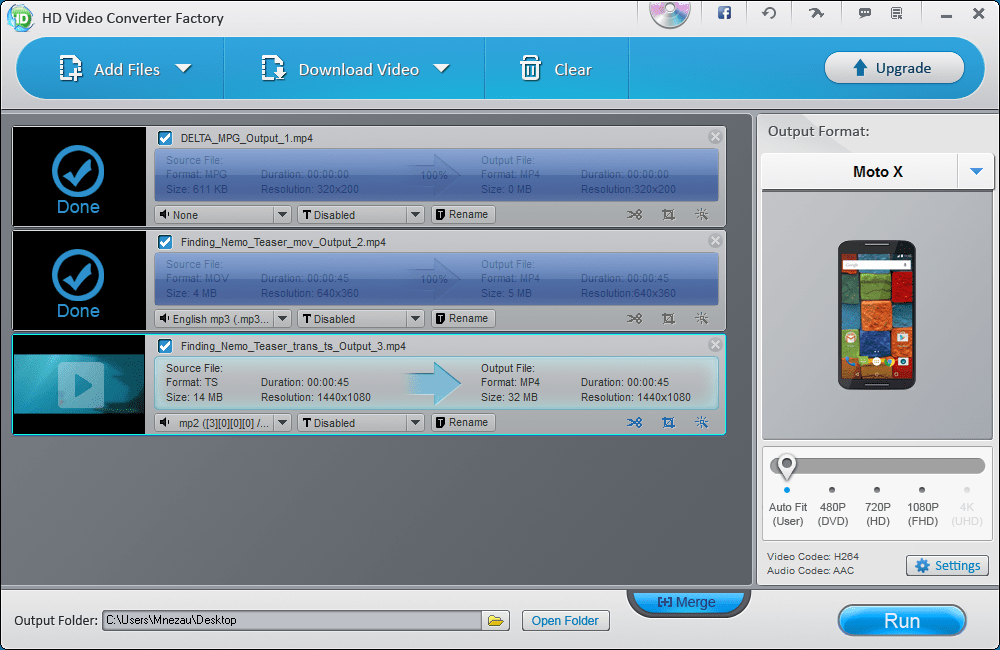The width and height of the screenshot is (1000, 650).
Task: Open the Trim tool for DELTA_MPG_Output_1
Action: click(x=634, y=214)
